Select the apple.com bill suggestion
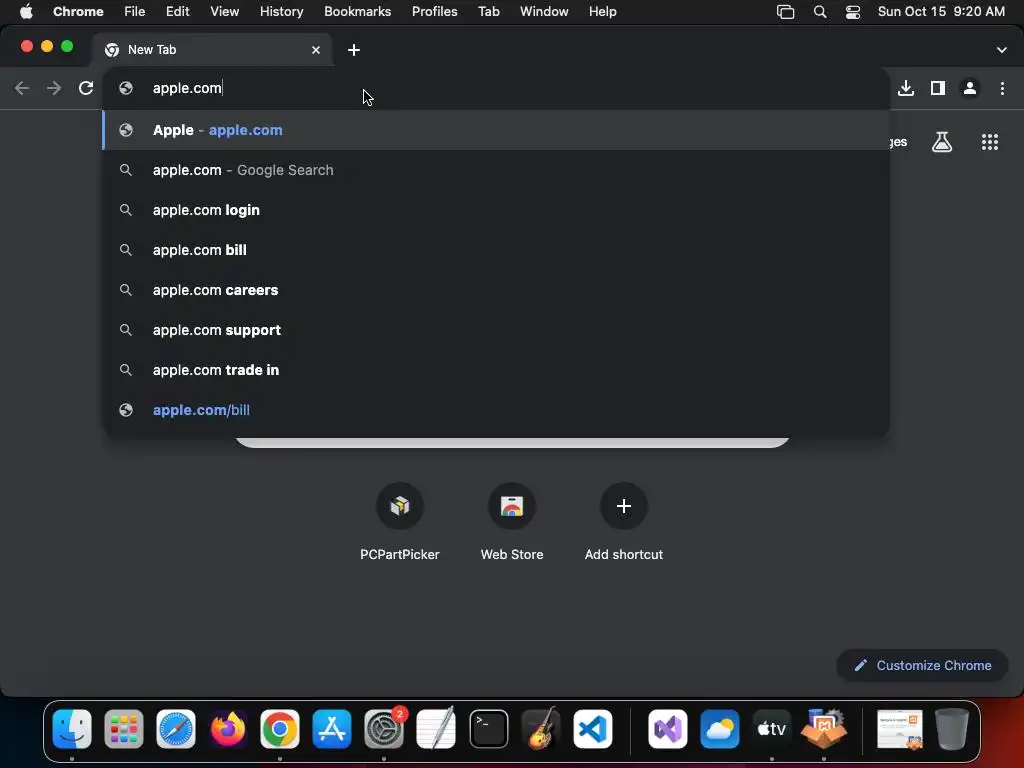1024x768 pixels. 496,249
